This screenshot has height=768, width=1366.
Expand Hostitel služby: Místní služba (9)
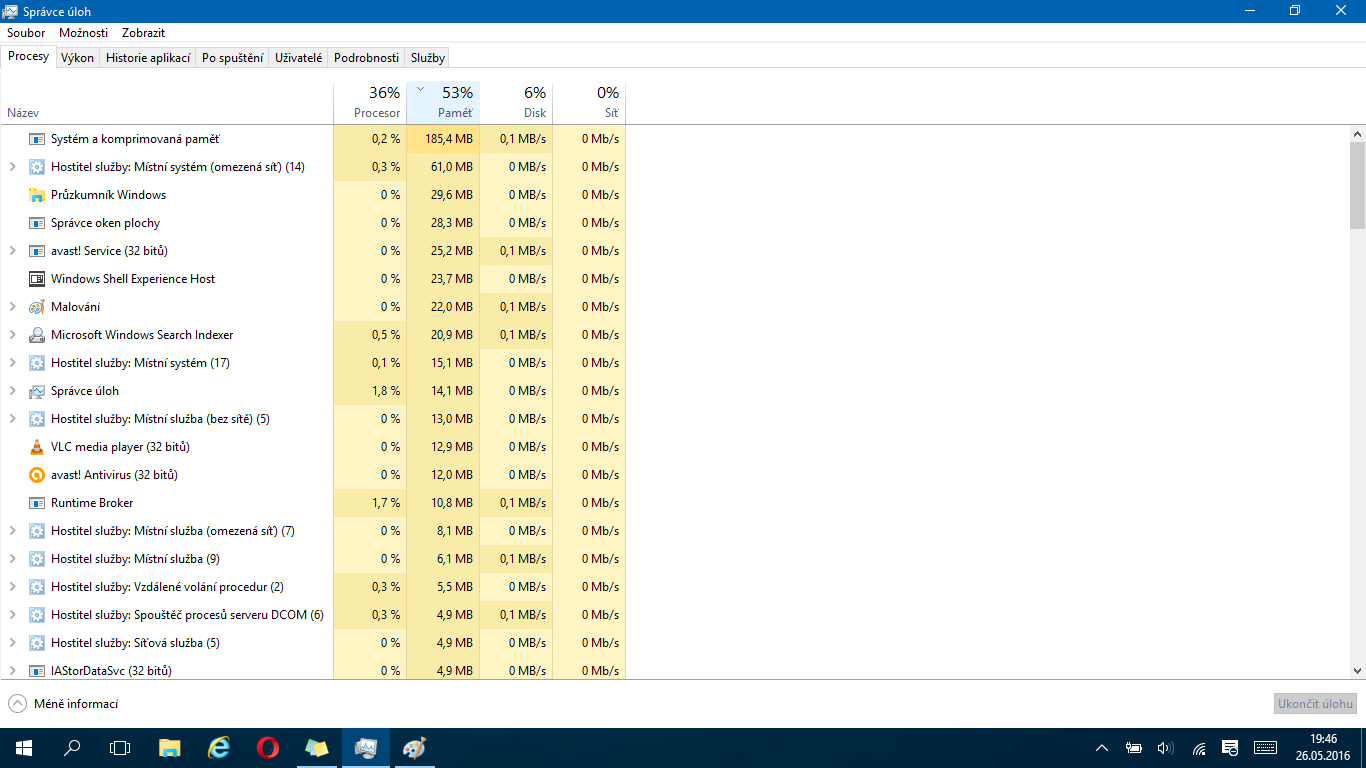pos(12,559)
